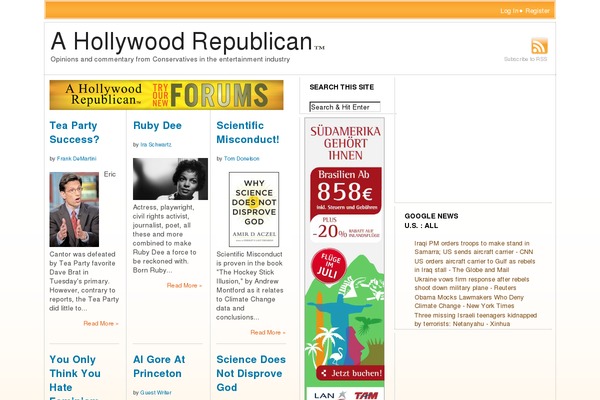The image size is (600, 400).
Task: Open author Frank DeMartini's page
Action: click(x=77, y=158)
